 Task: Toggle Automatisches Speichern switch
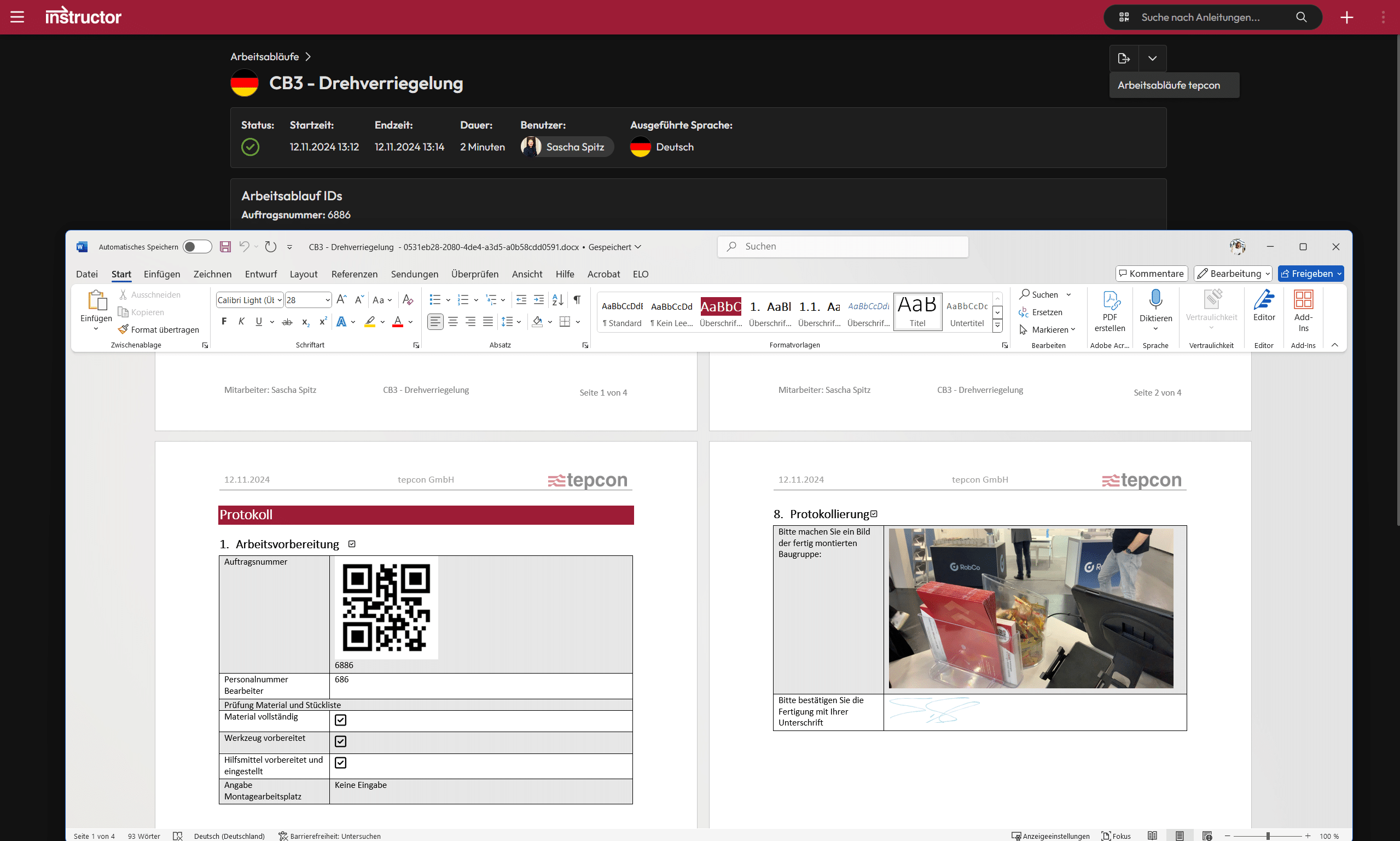197,247
